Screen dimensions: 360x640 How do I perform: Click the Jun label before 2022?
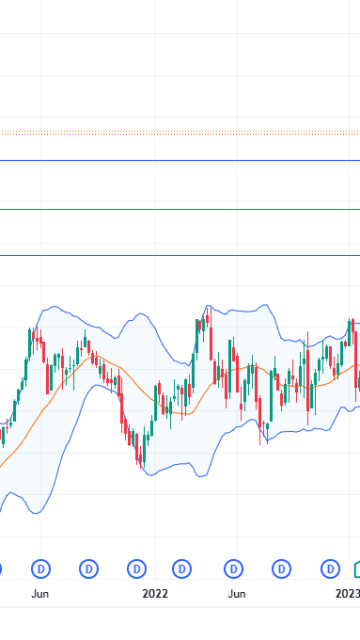point(40,594)
